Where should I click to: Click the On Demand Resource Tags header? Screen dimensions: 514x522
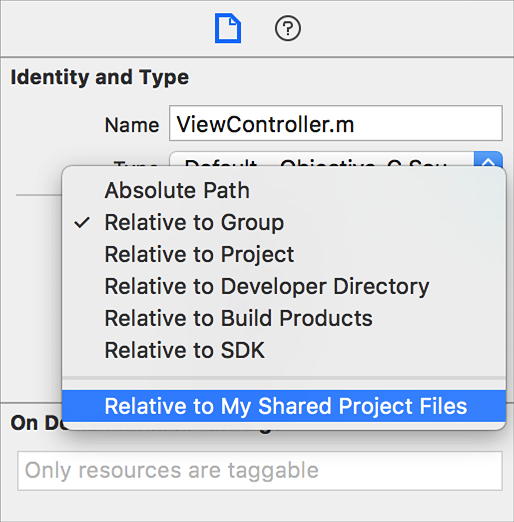click(x=36, y=423)
